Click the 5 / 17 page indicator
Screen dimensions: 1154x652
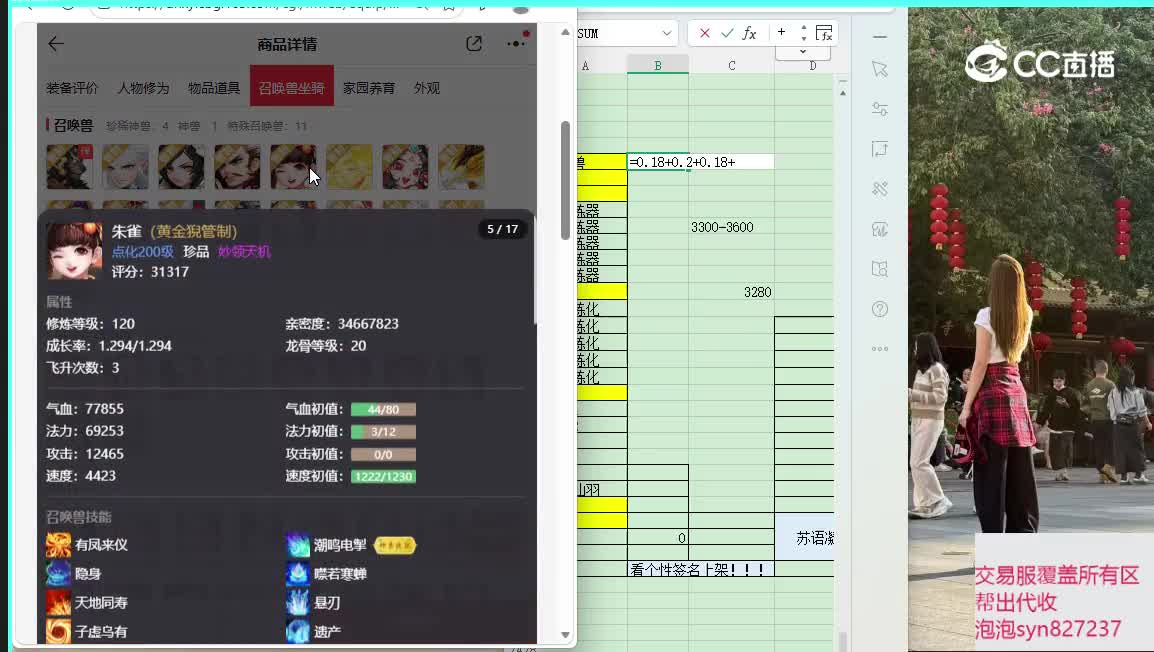(x=502, y=229)
